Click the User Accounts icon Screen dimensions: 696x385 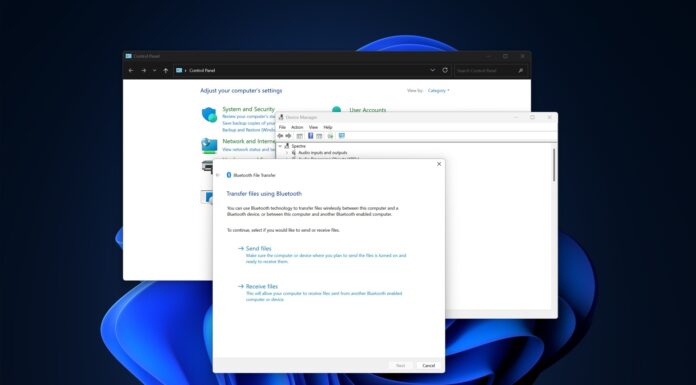[336, 109]
